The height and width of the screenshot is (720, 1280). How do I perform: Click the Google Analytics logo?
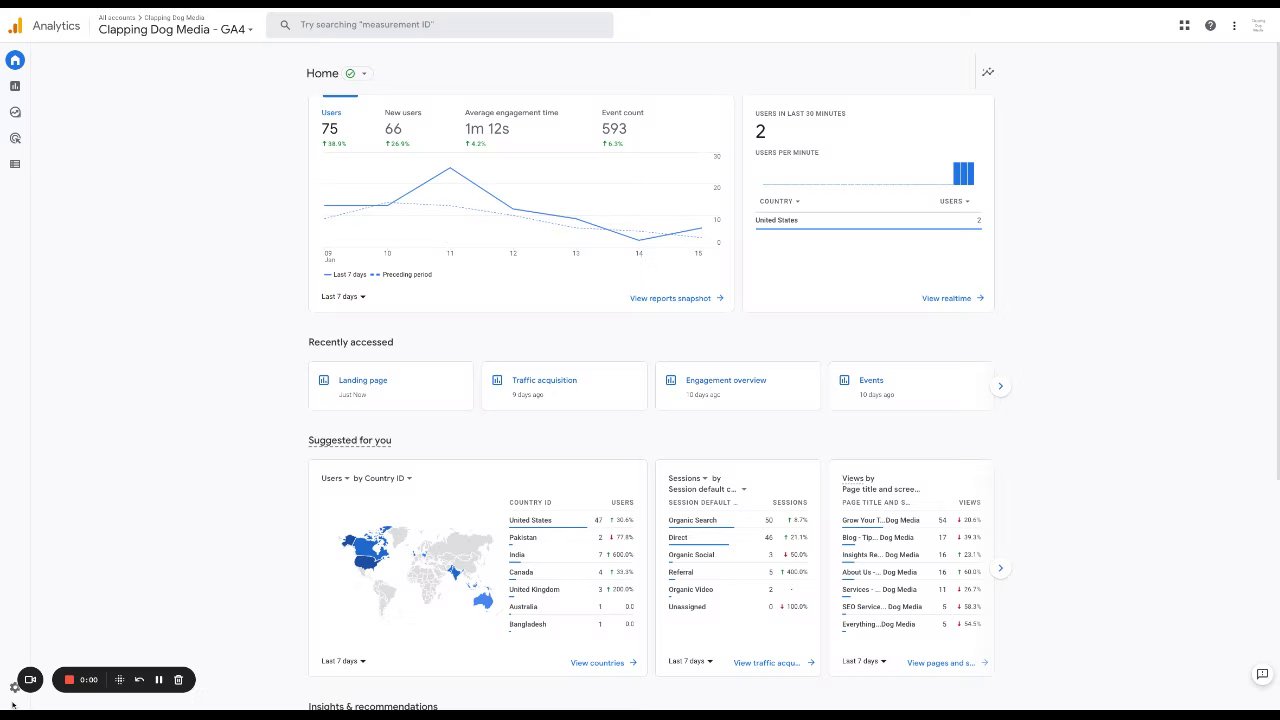pyautogui.click(x=15, y=26)
